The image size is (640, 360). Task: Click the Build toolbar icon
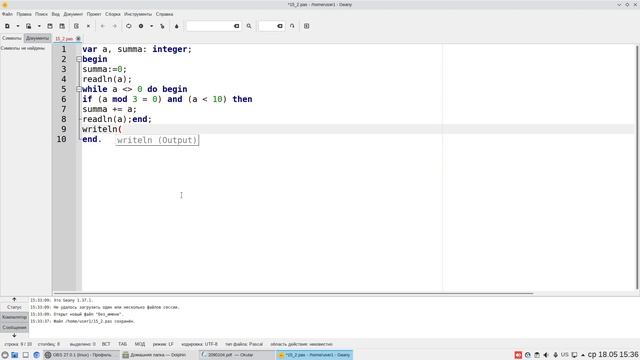[141, 26]
